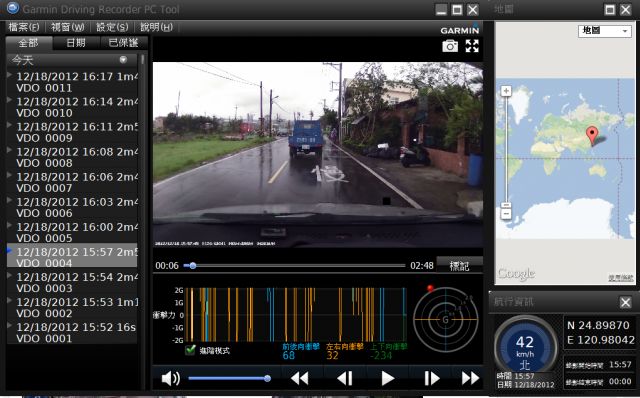Screen dimensions: 640x398
Task: Switch to the 全部 tab
Action: 29,43
